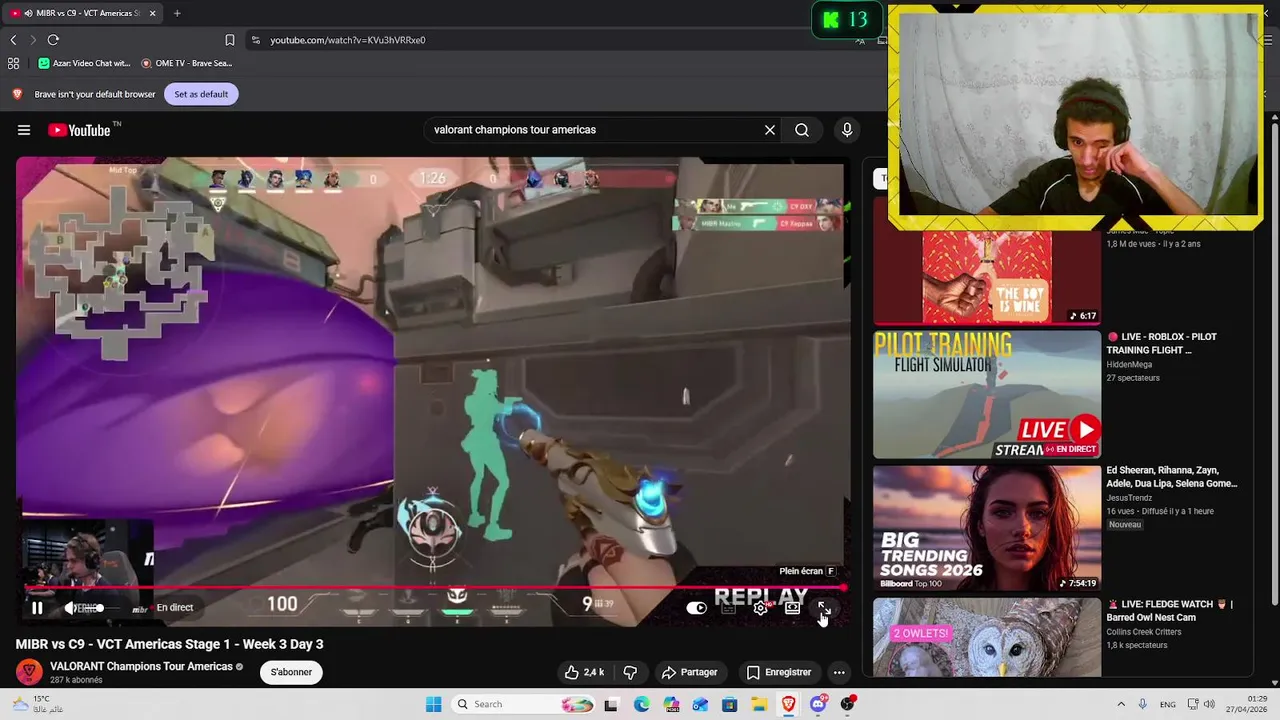Click Set as default browser button

pos(201,94)
